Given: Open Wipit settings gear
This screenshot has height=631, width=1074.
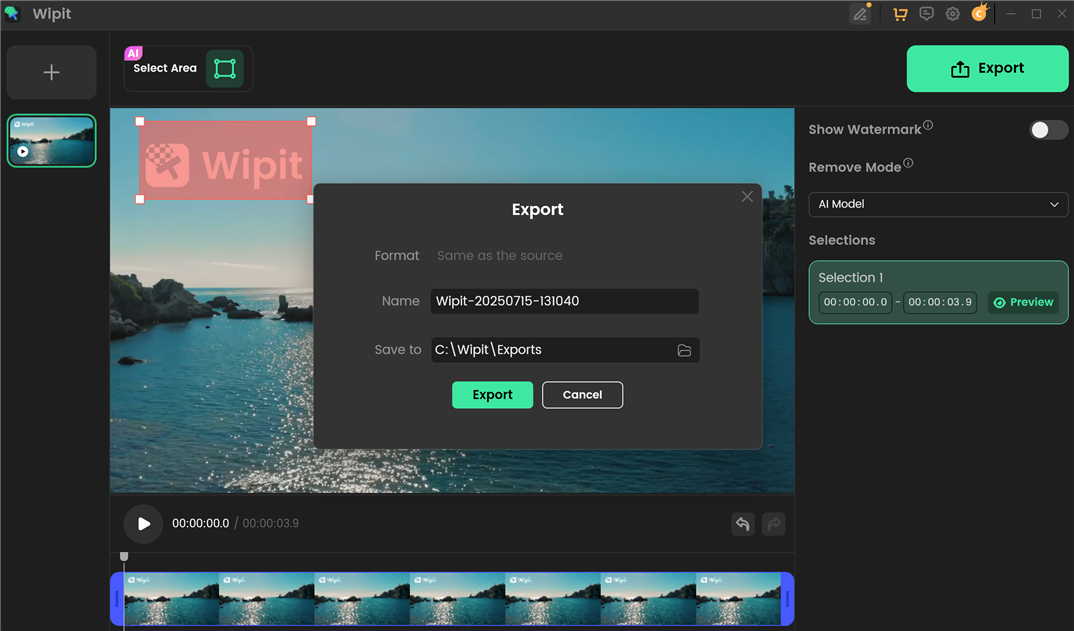Looking at the screenshot, I should [x=952, y=13].
